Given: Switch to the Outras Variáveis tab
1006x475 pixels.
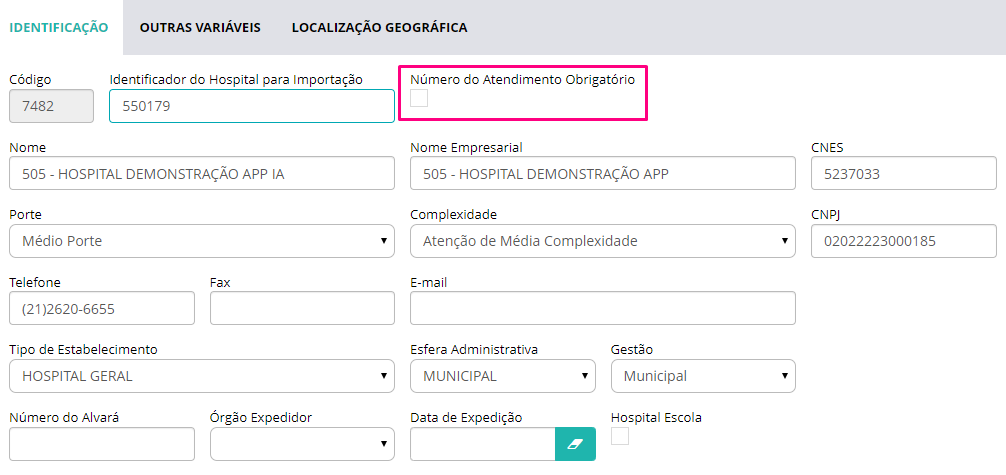Looking at the screenshot, I should click(200, 28).
